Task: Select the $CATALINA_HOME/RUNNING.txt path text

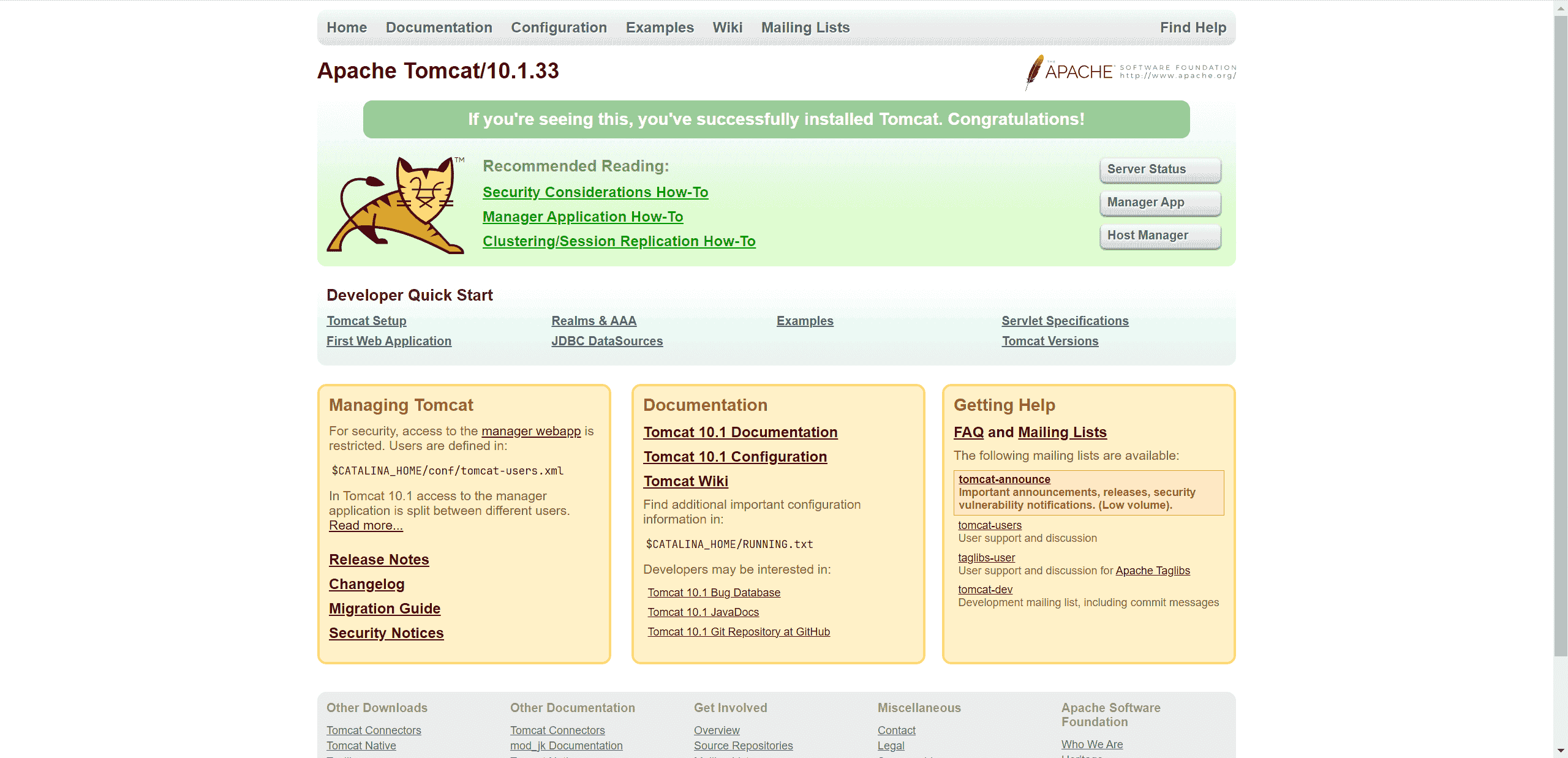Action: point(729,544)
